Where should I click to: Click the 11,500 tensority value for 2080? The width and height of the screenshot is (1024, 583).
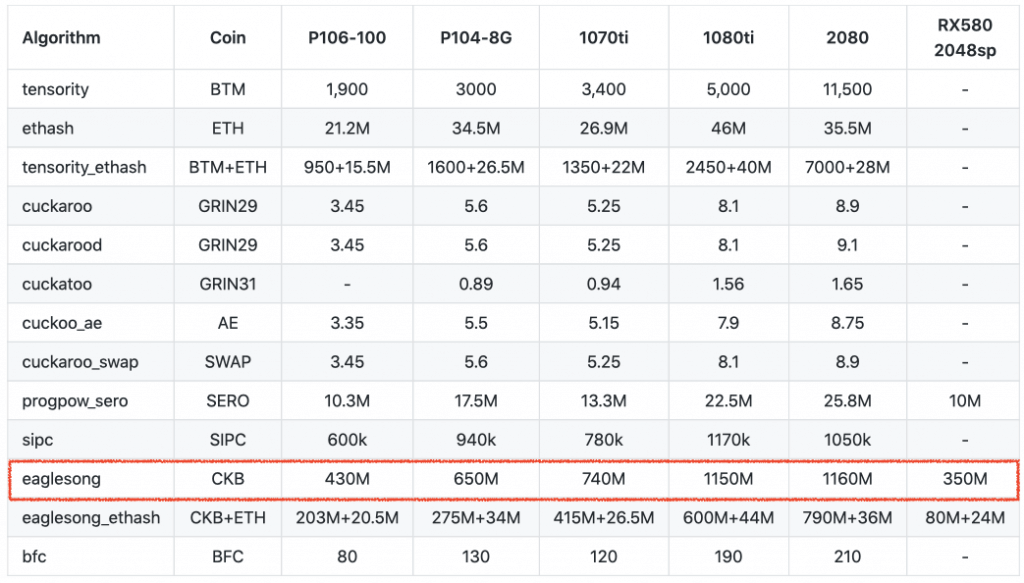coord(847,89)
